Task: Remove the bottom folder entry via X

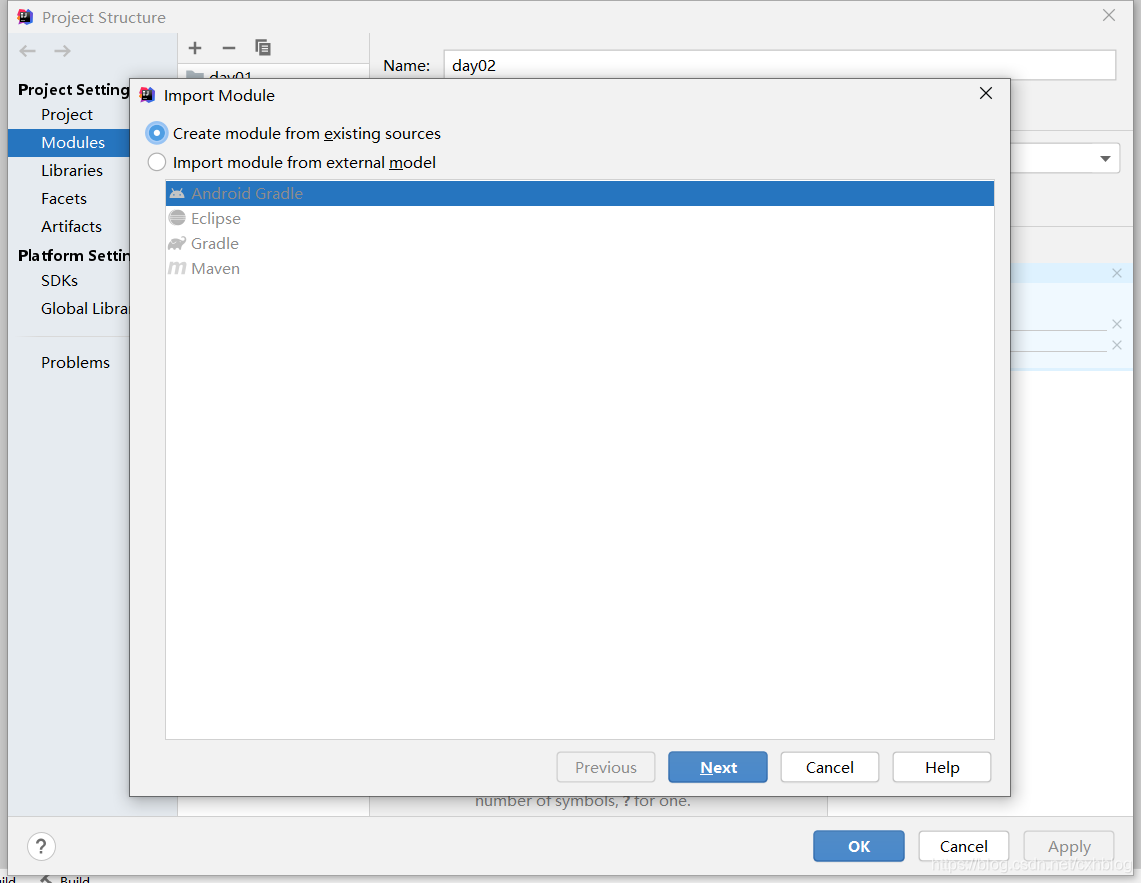Action: [x=1116, y=345]
